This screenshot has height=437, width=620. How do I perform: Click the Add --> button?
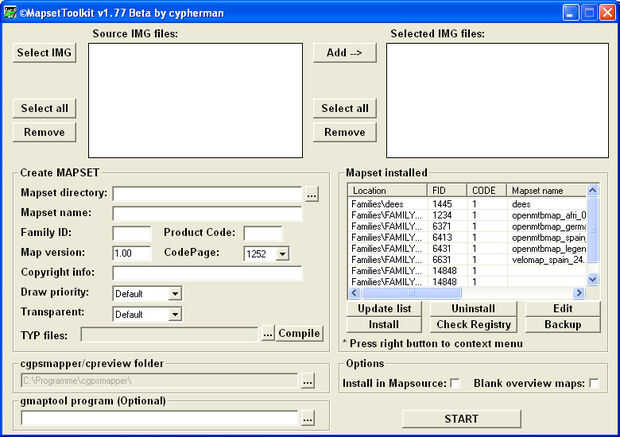pyautogui.click(x=344, y=53)
